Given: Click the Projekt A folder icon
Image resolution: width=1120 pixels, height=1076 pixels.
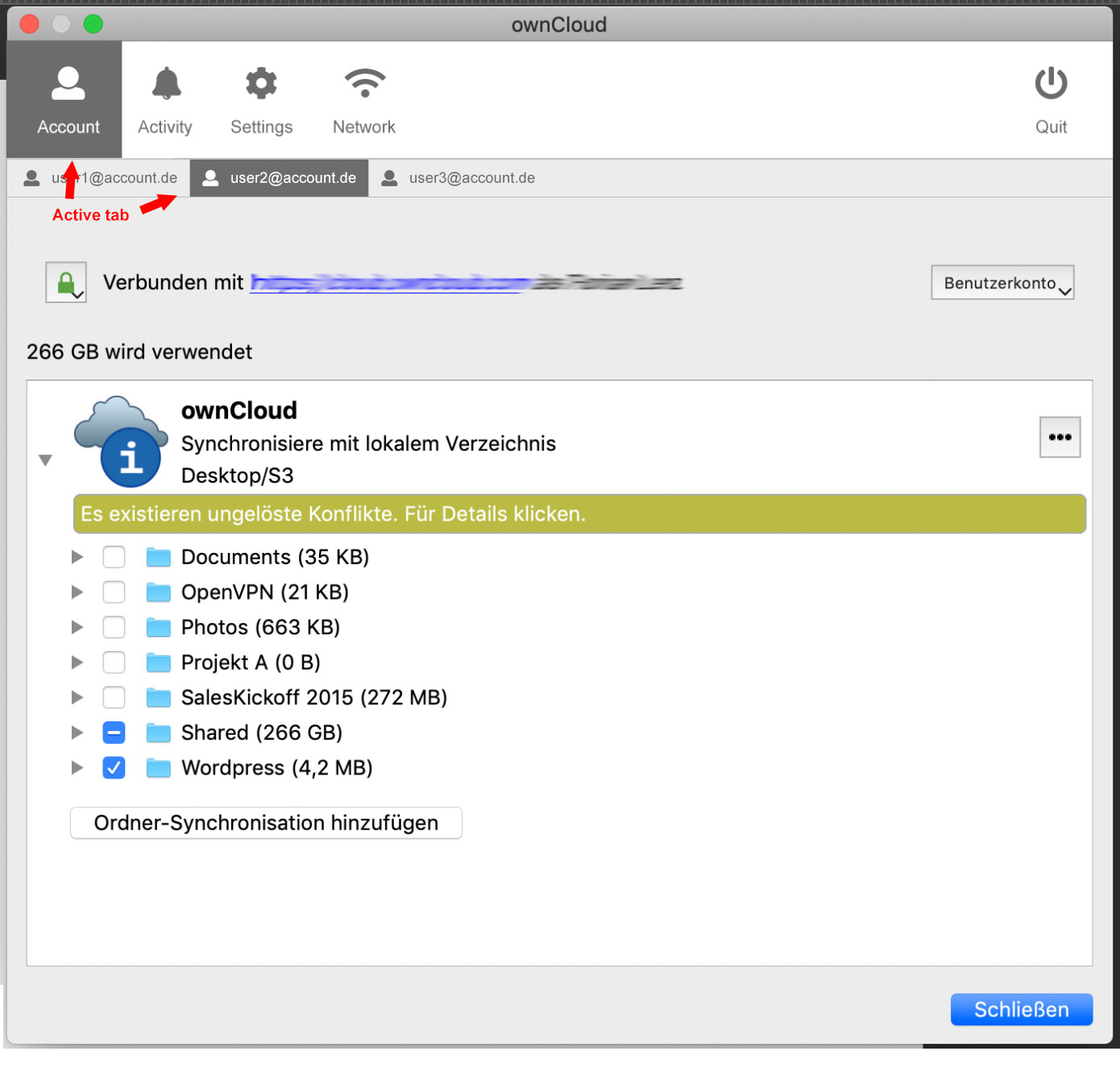Looking at the screenshot, I should [159, 663].
